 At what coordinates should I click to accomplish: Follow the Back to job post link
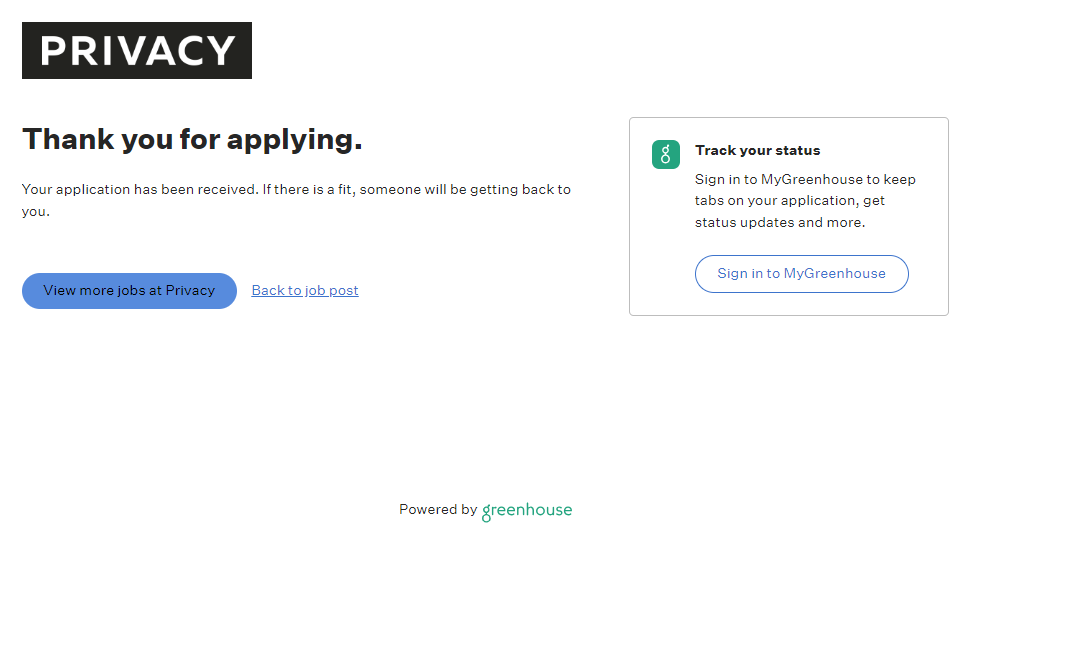(x=305, y=290)
